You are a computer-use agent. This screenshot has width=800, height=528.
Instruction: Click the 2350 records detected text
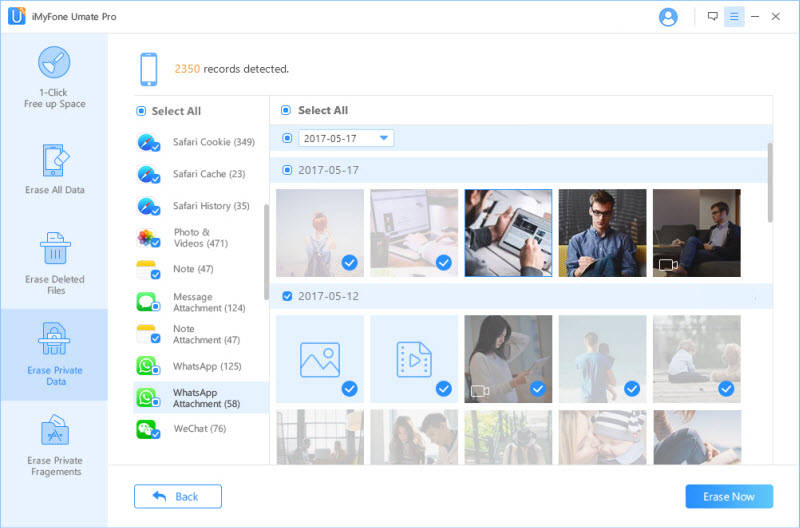232,69
